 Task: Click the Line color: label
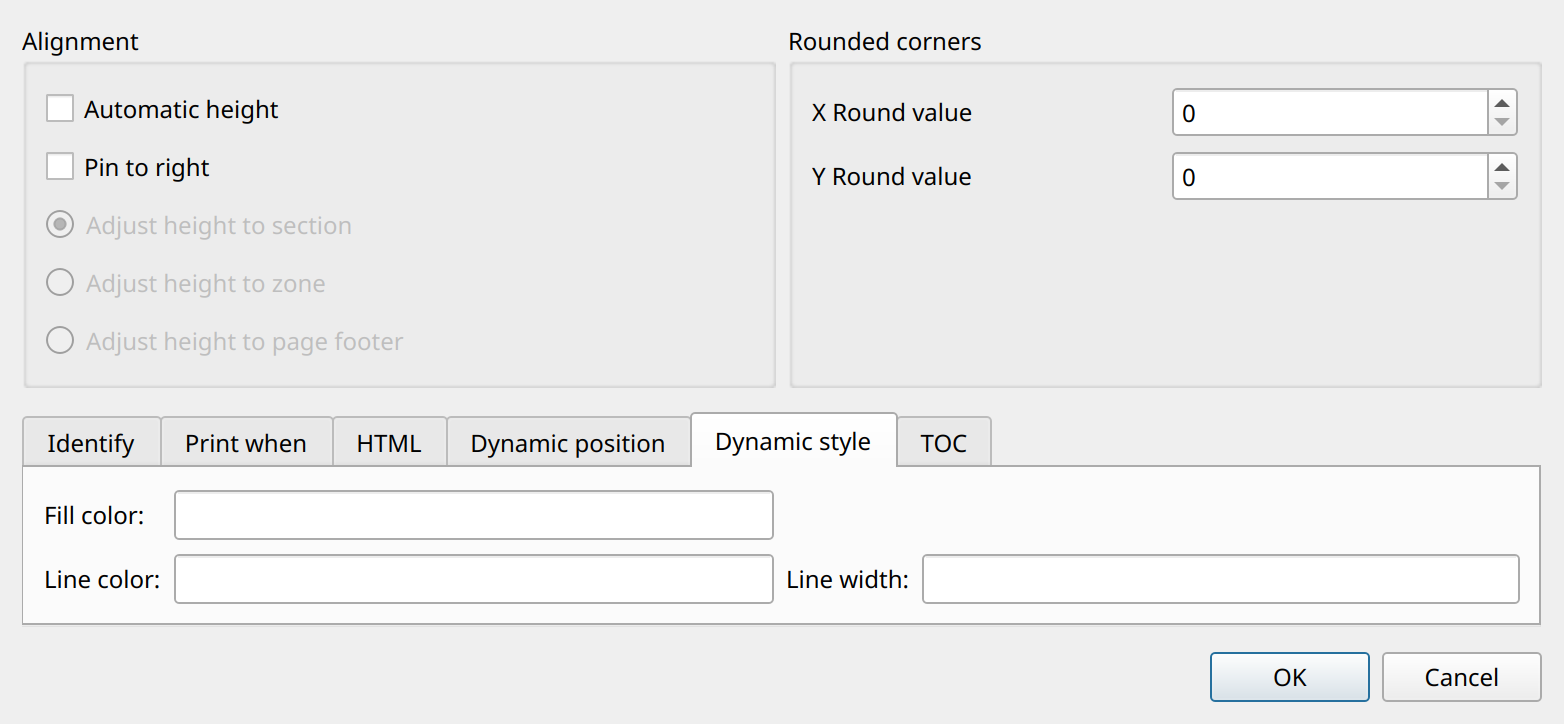(102, 580)
